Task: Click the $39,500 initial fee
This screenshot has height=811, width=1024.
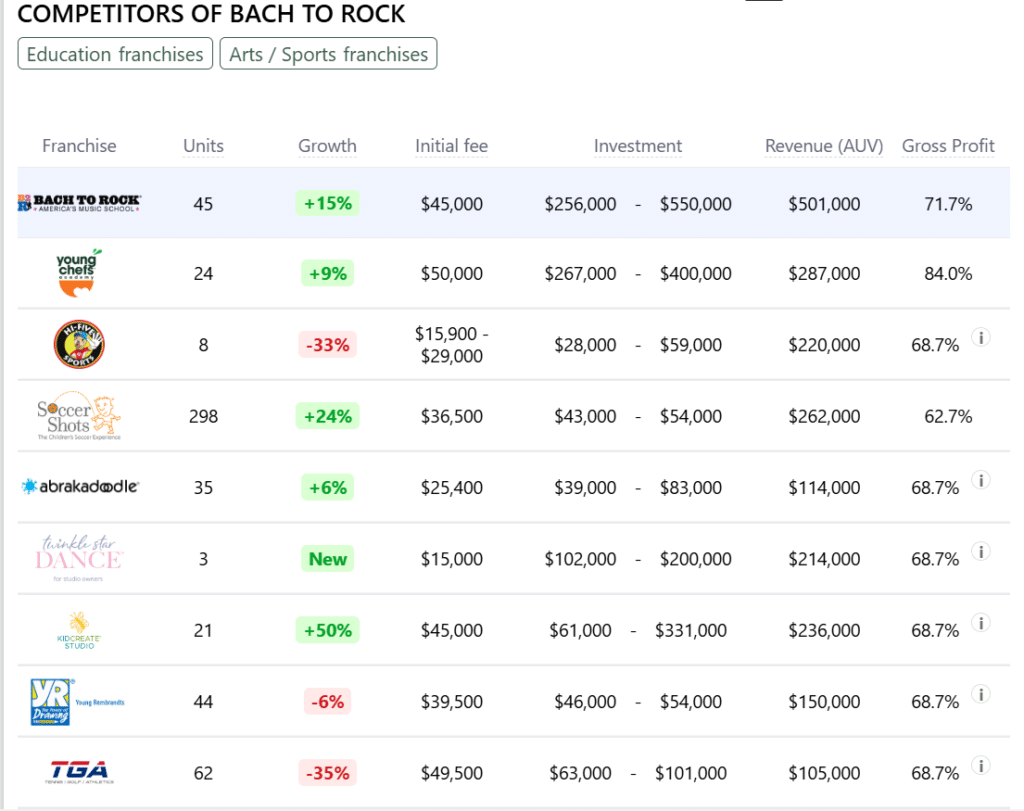Action: (x=451, y=701)
